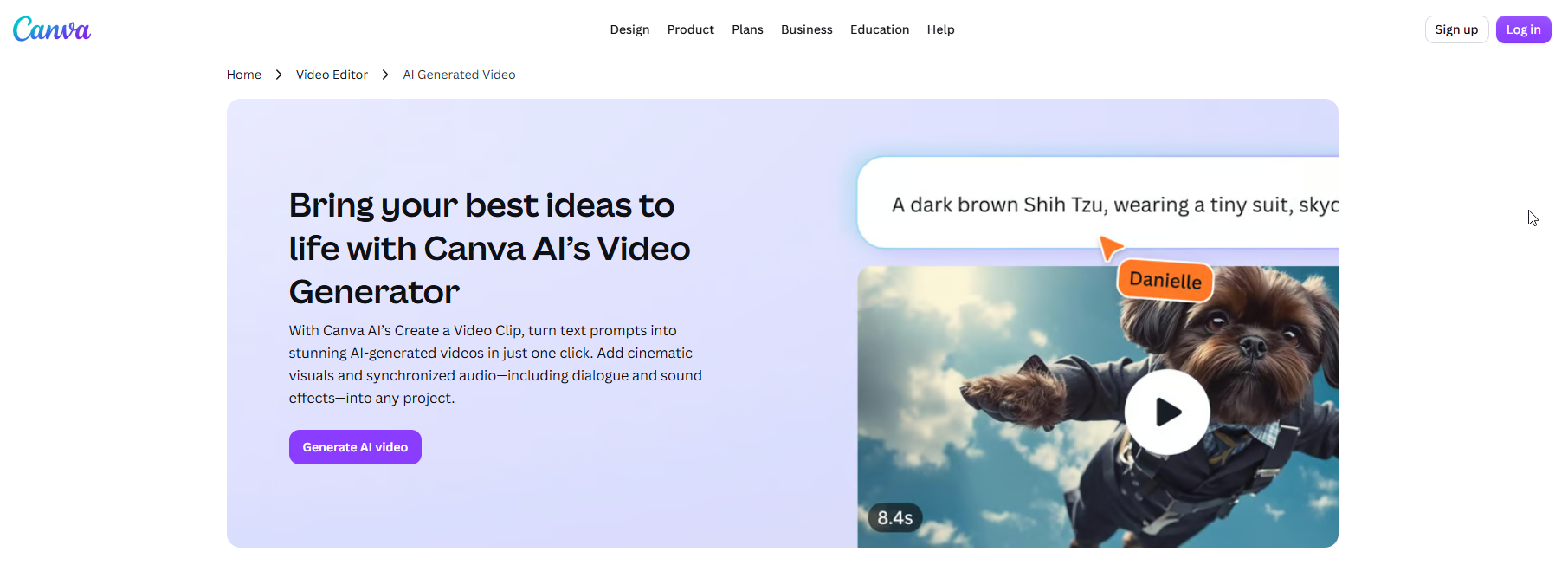1568x578 pixels.
Task: Click the 'With Canva AI's Create' description paragraph
Action: [495, 364]
